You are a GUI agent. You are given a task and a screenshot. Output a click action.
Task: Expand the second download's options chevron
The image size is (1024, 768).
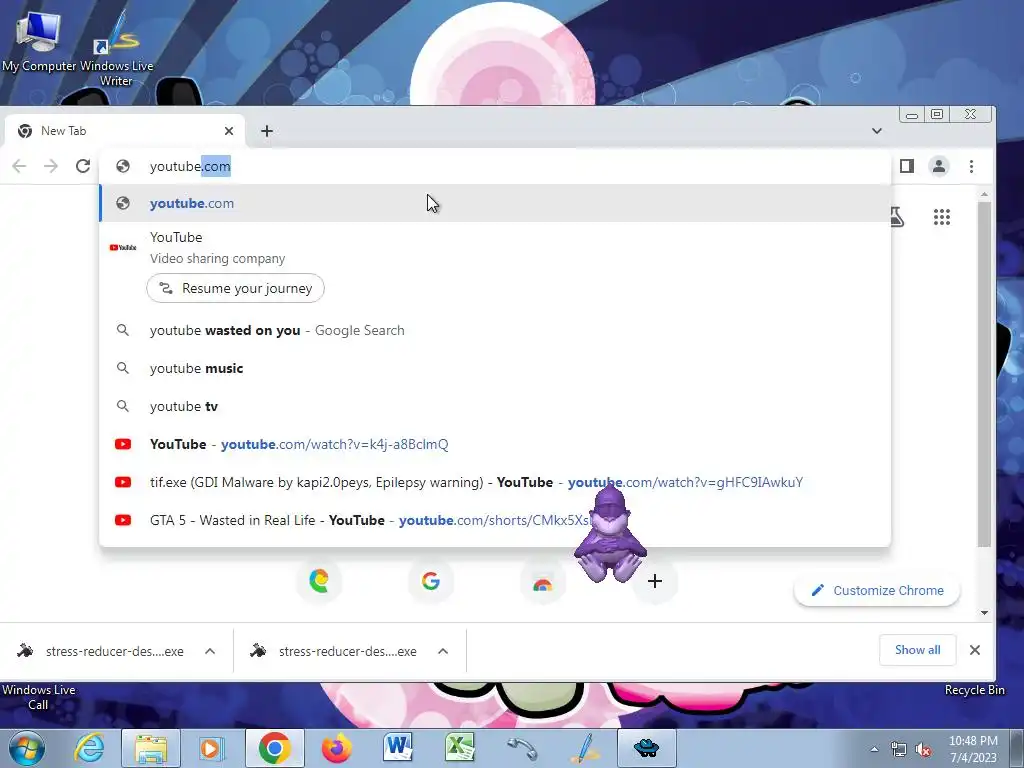click(x=443, y=651)
